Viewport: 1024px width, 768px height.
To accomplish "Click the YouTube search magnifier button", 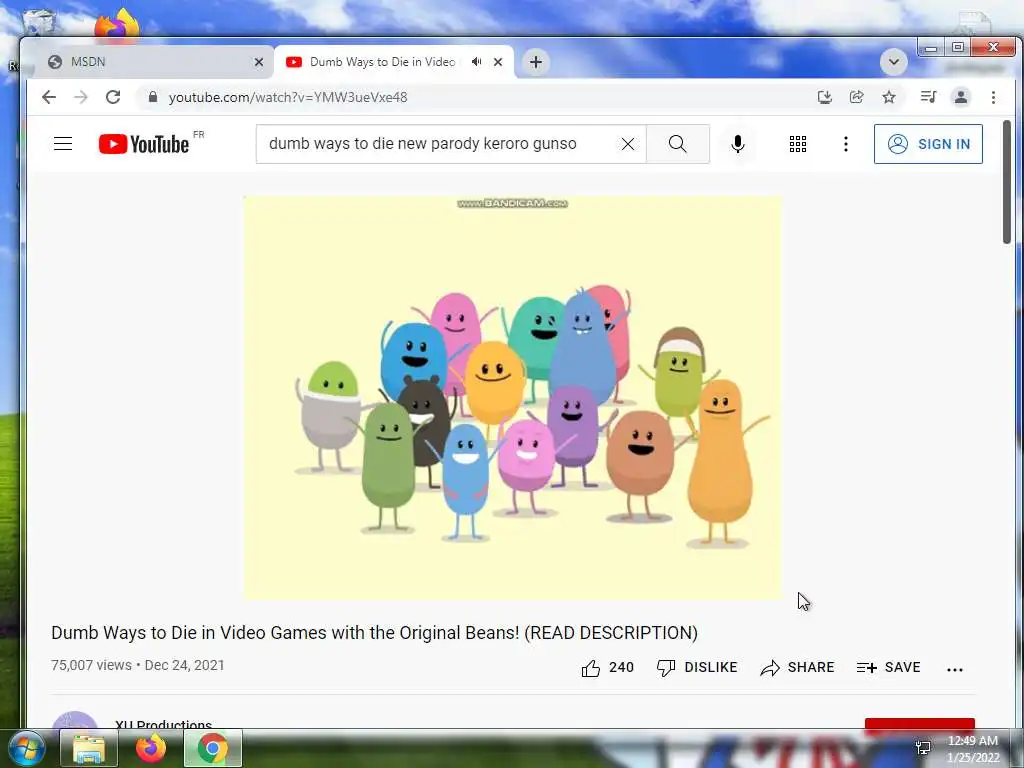I will click(677, 144).
